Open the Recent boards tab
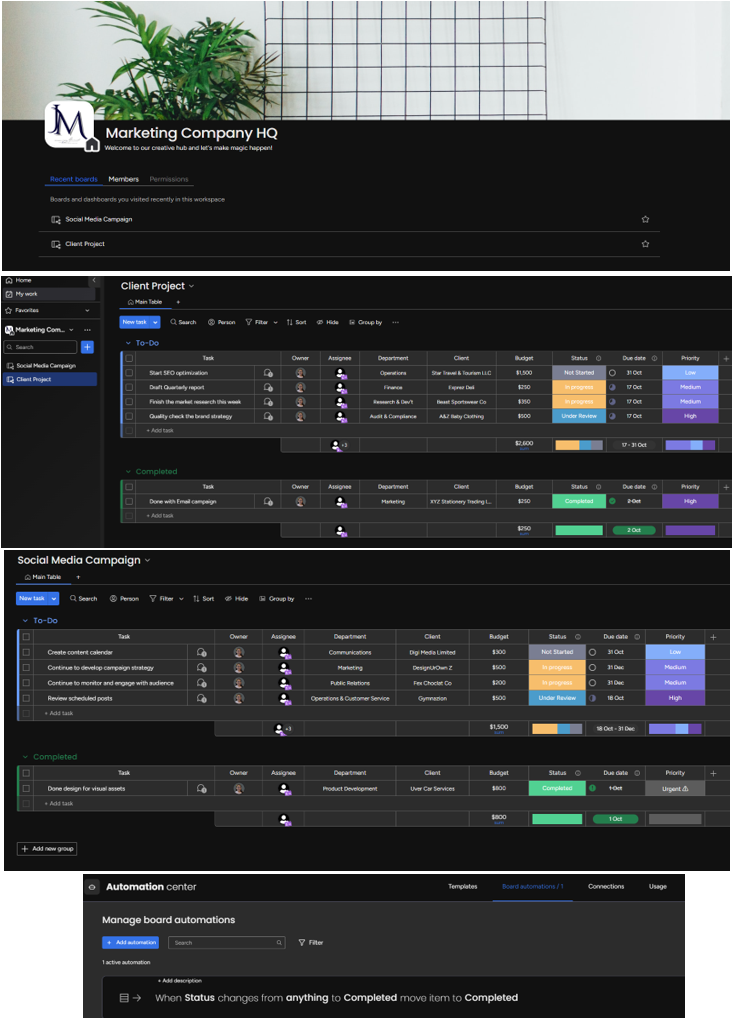Image resolution: width=732 pixels, height=1028 pixels. (73, 179)
